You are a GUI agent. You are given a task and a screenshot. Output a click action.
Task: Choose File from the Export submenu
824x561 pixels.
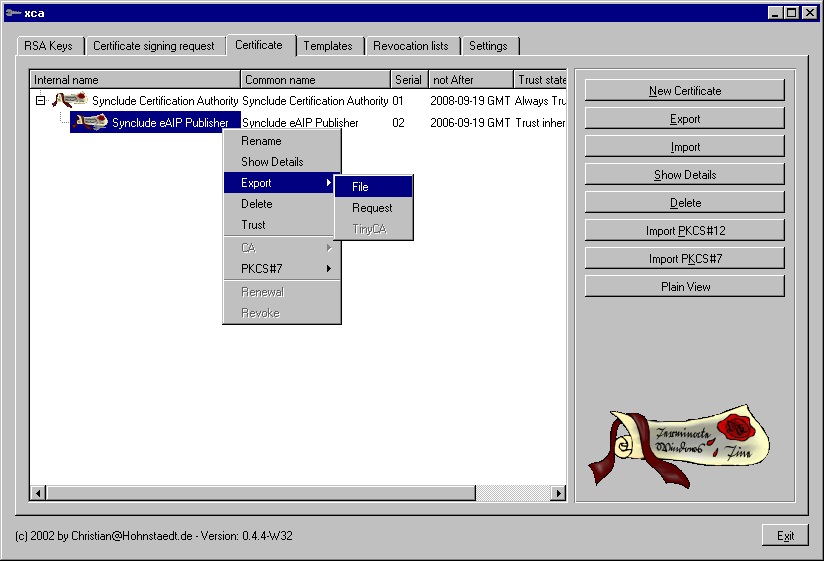[373, 187]
